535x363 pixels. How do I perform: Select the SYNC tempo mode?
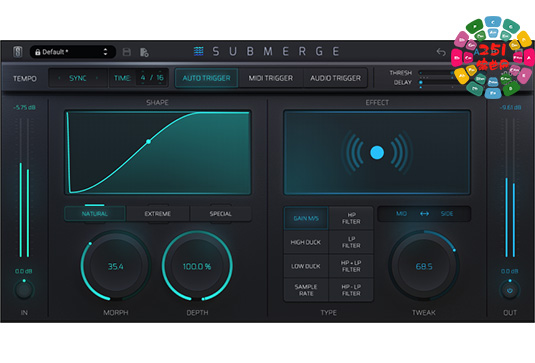[x=78, y=78]
